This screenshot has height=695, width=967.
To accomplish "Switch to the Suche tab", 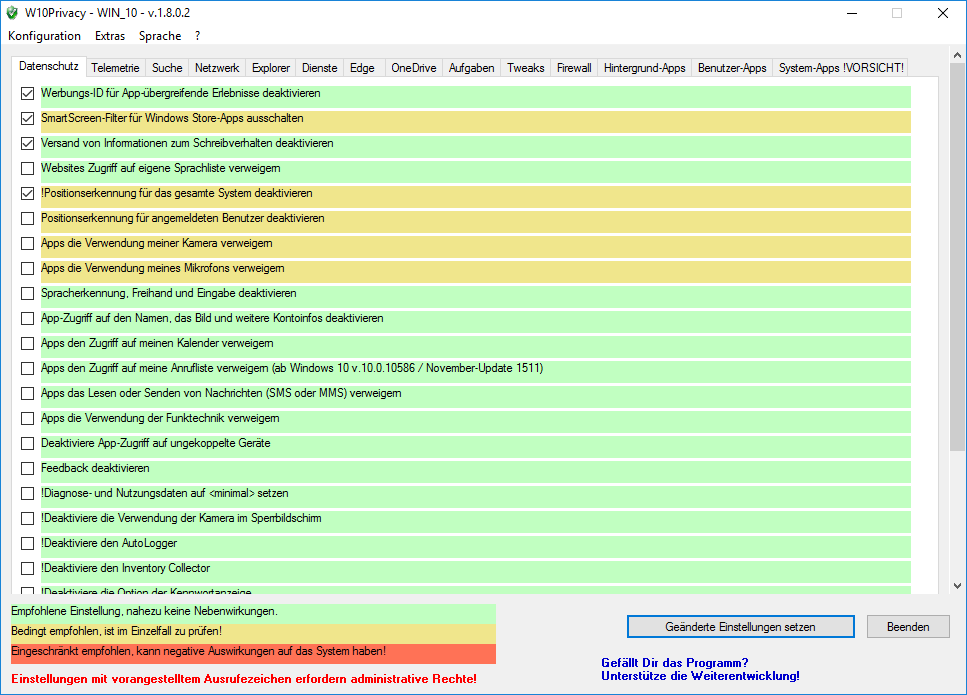I will tap(167, 68).
